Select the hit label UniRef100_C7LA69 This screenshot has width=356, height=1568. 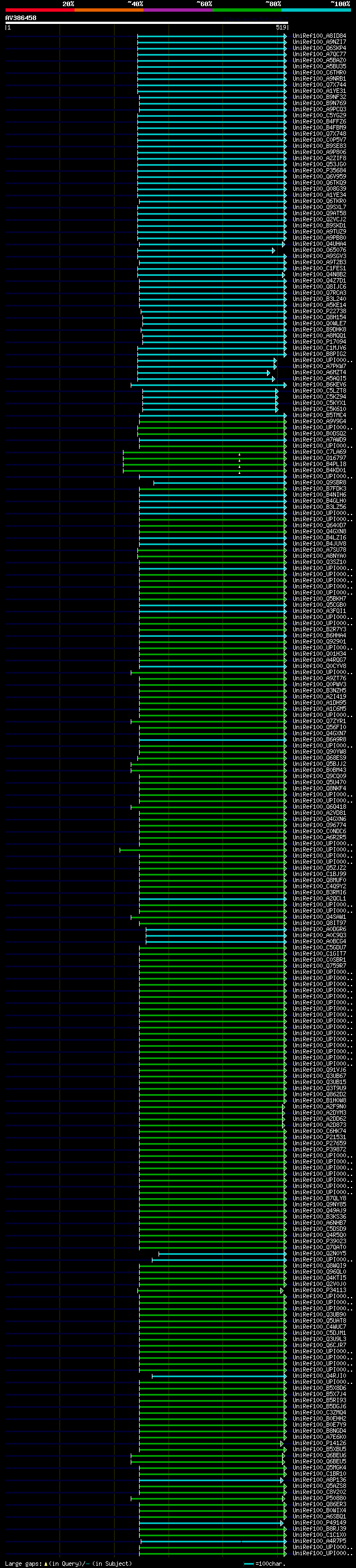319,452
